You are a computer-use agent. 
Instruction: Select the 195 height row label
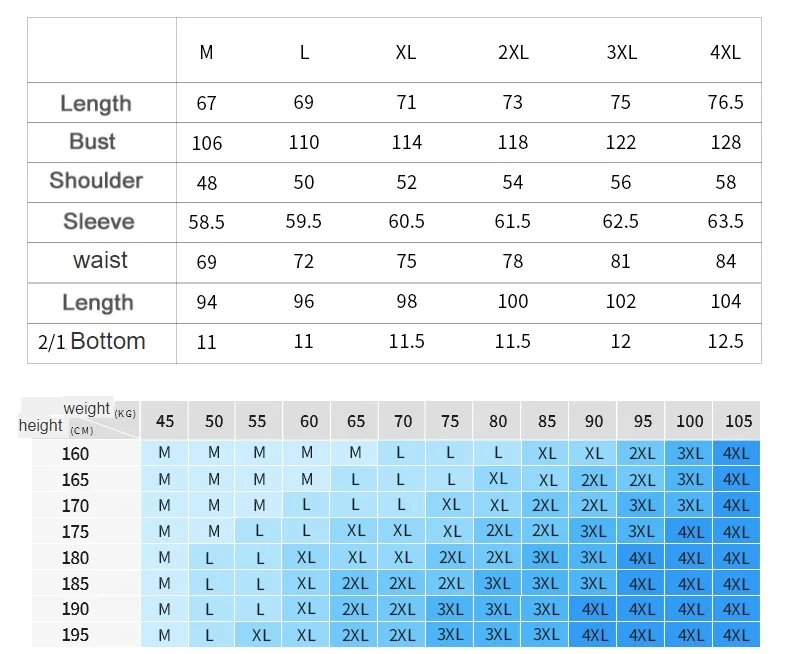tap(75, 635)
